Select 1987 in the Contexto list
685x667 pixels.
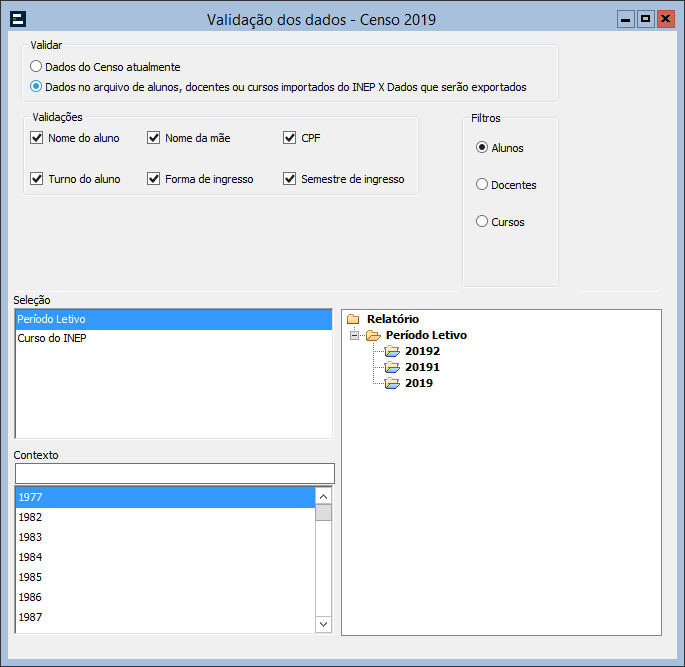166,617
